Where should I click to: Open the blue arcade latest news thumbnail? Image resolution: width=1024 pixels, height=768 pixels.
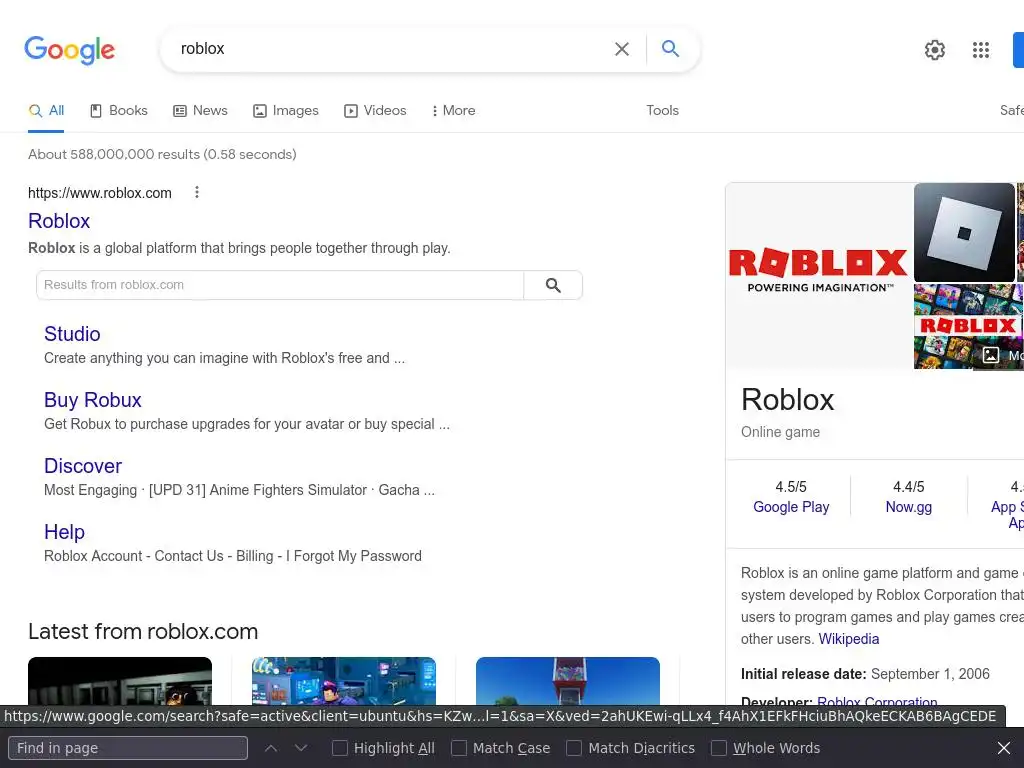pyautogui.click(x=344, y=681)
